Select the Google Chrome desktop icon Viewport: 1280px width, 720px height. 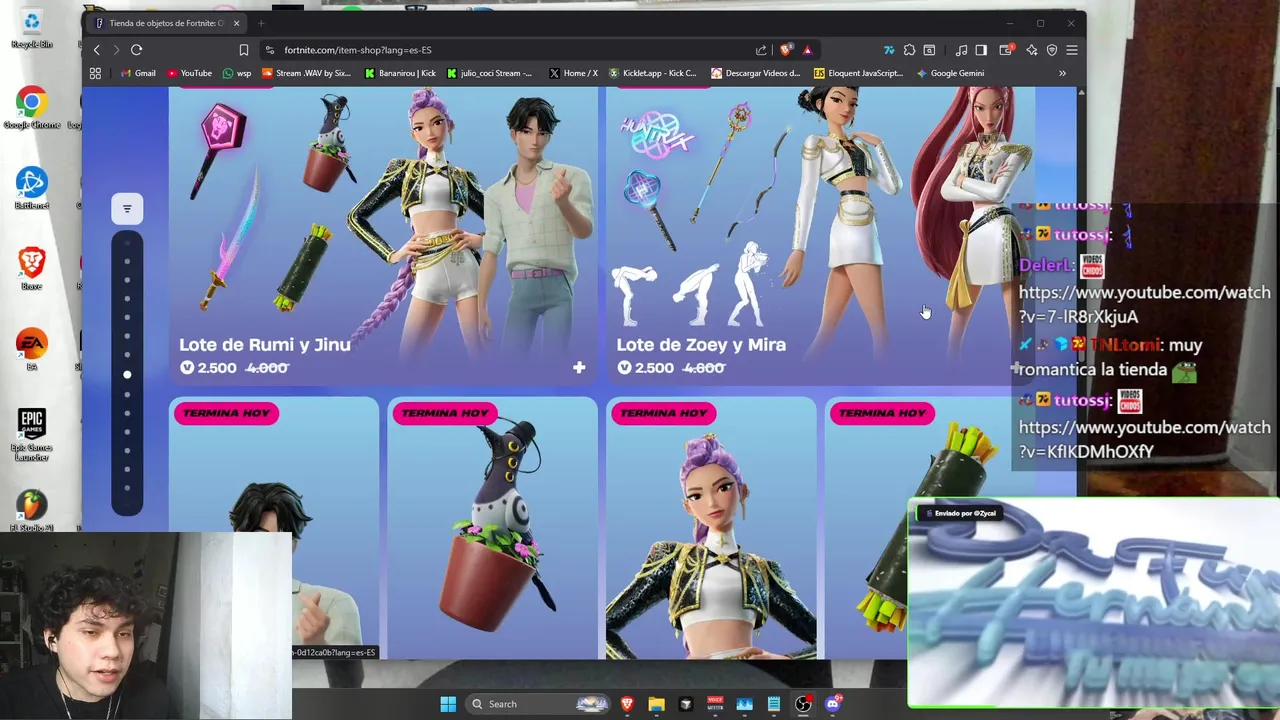click(32, 108)
